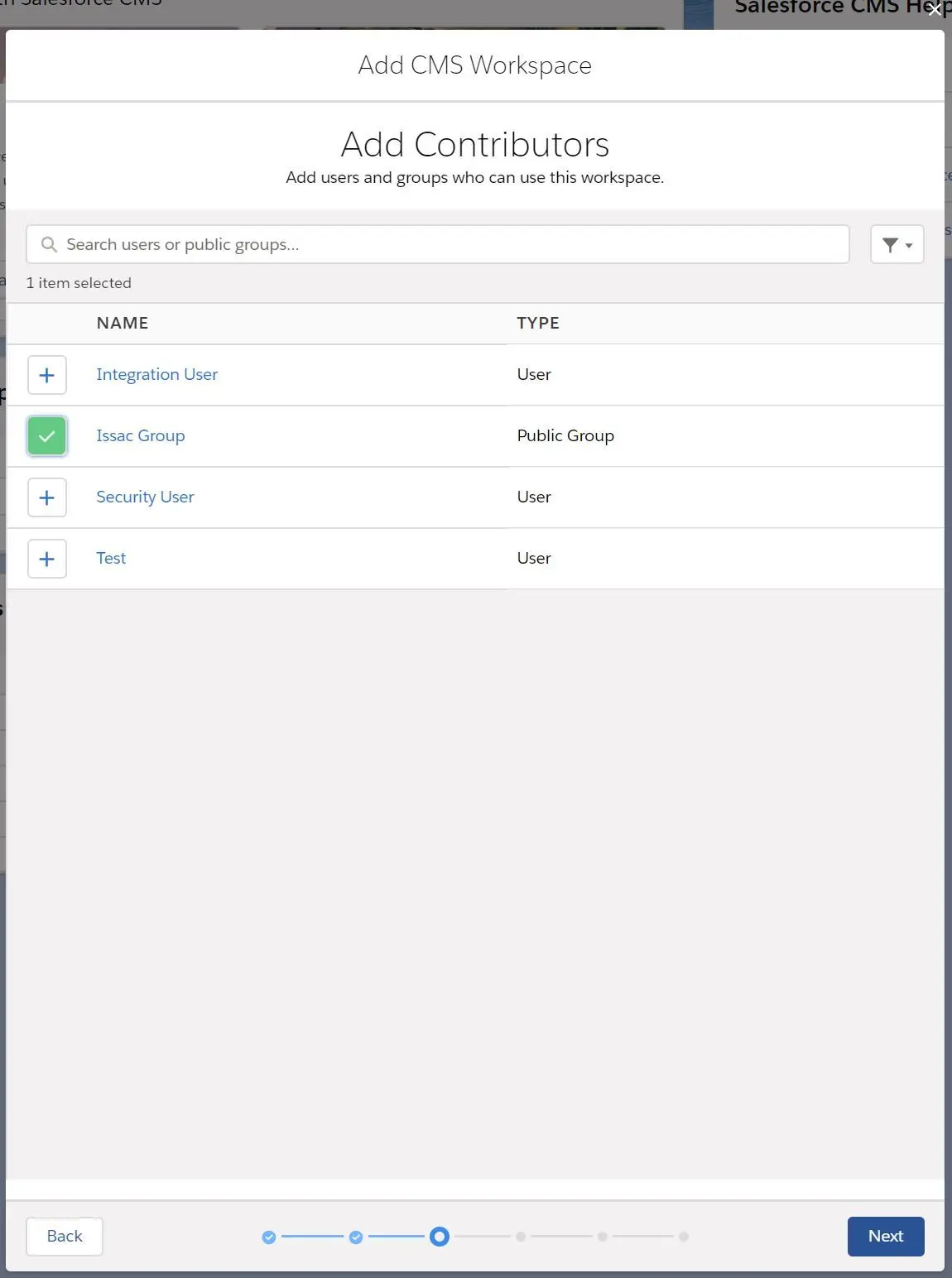This screenshot has width=952, height=1278.
Task: Click User type for Security User
Action: [x=534, y=497]
